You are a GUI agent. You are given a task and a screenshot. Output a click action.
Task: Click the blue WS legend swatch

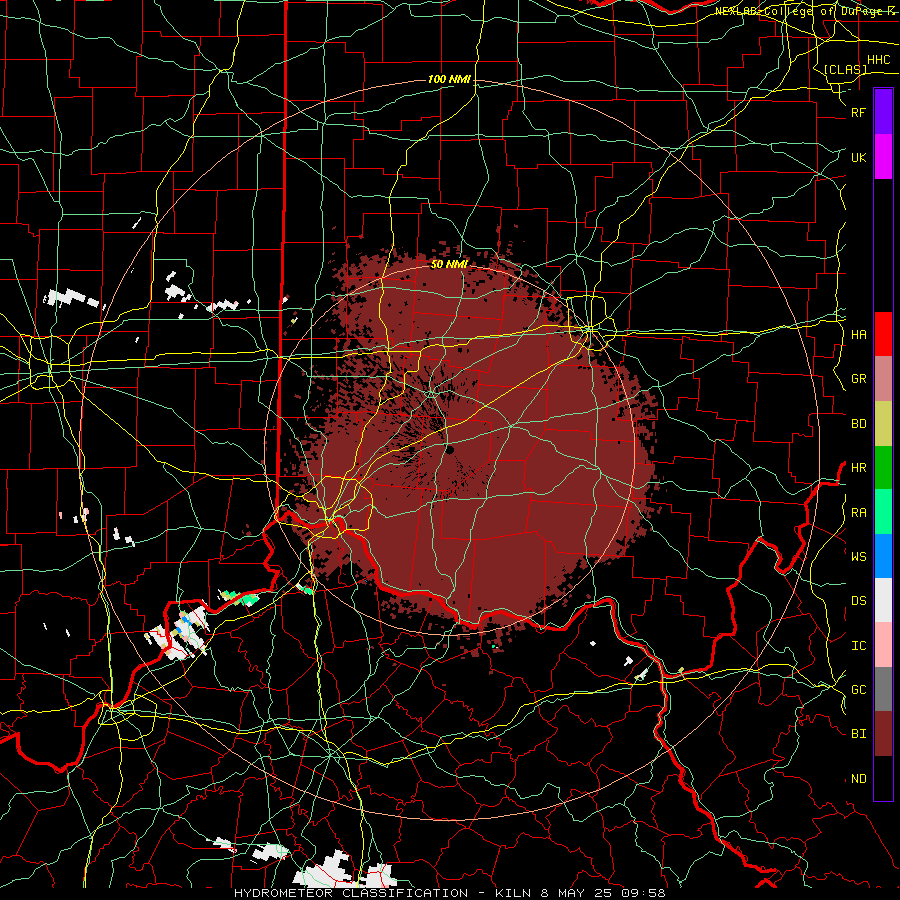click(x=883, y=556)
